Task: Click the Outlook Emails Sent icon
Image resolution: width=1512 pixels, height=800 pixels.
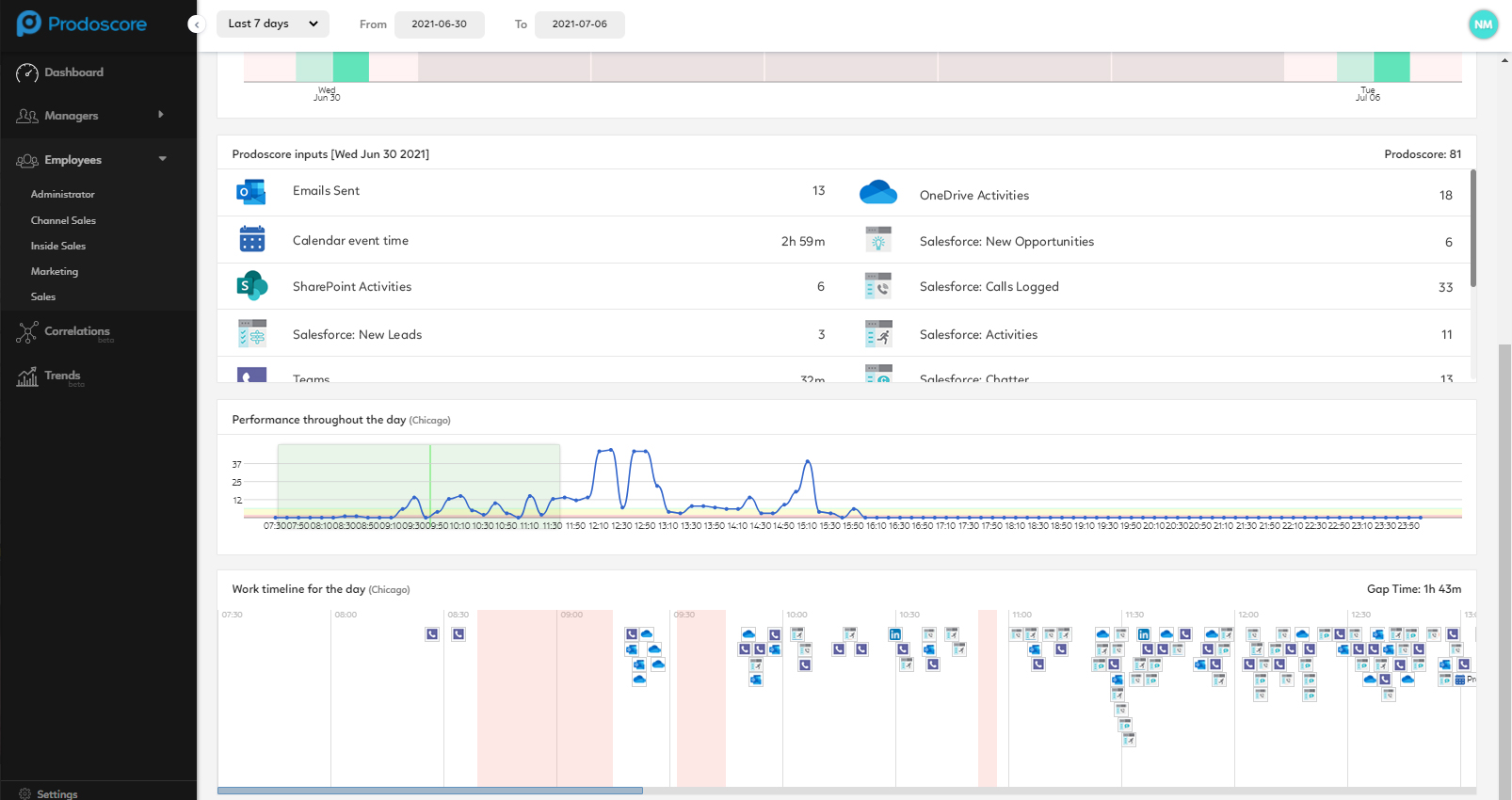Action: tap(251, 192)
